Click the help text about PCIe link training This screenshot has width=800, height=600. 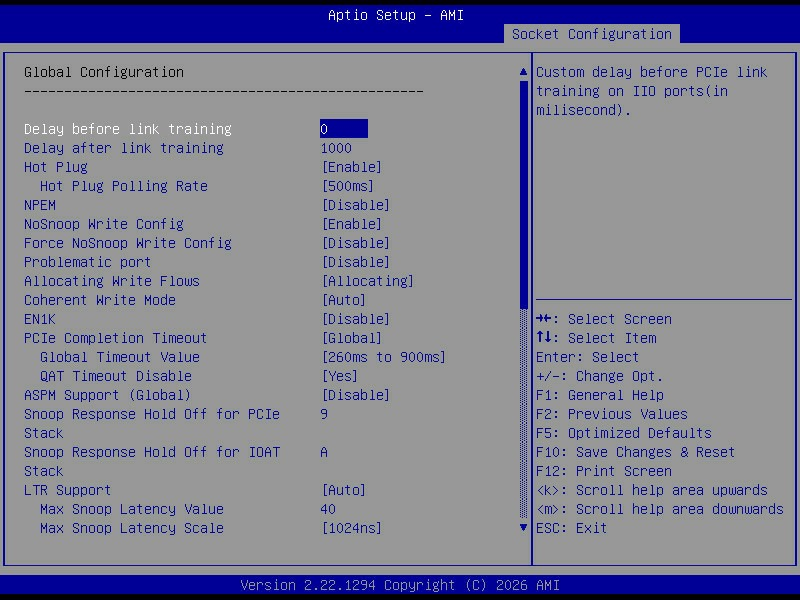[x=652, y=91]
